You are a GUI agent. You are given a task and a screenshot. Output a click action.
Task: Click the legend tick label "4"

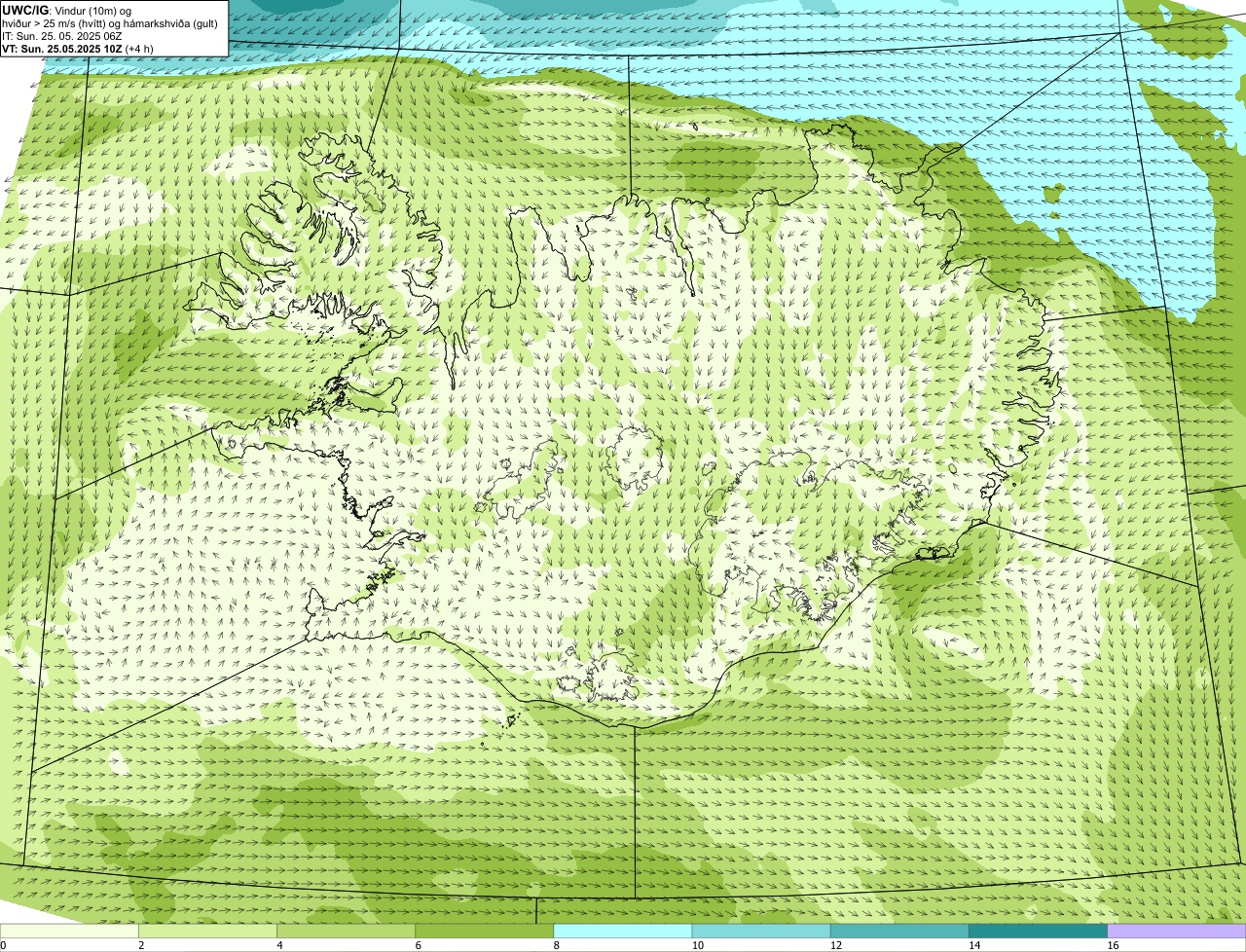(279, 945)
